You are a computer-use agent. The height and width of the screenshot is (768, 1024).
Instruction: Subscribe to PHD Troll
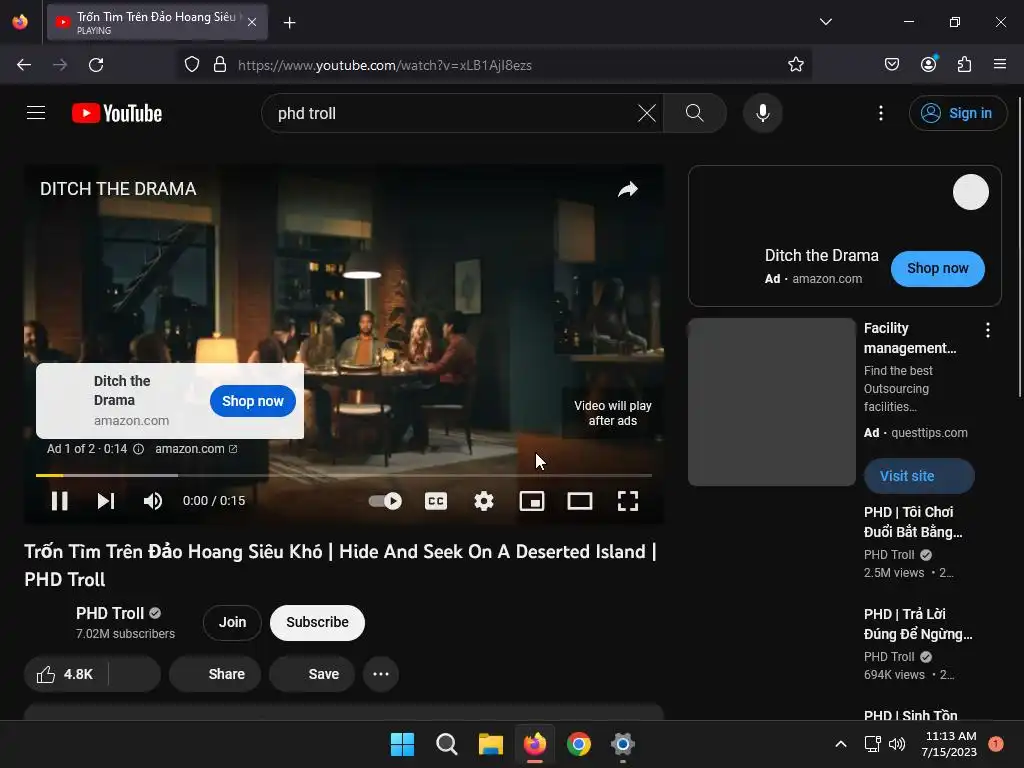(317, 622)
